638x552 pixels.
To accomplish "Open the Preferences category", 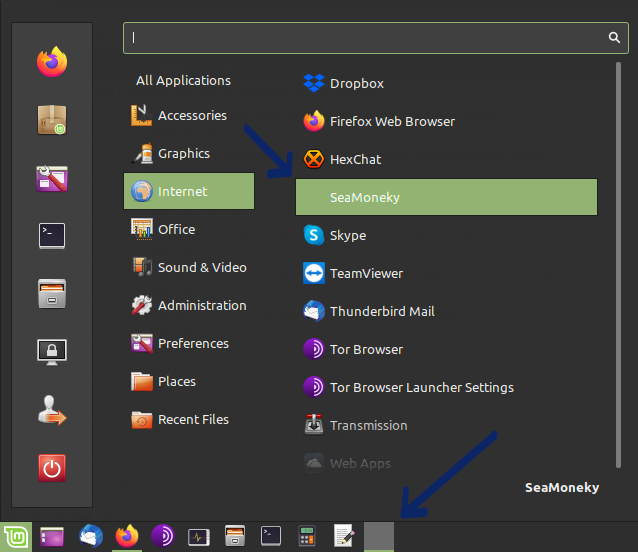I will (189, 343).
